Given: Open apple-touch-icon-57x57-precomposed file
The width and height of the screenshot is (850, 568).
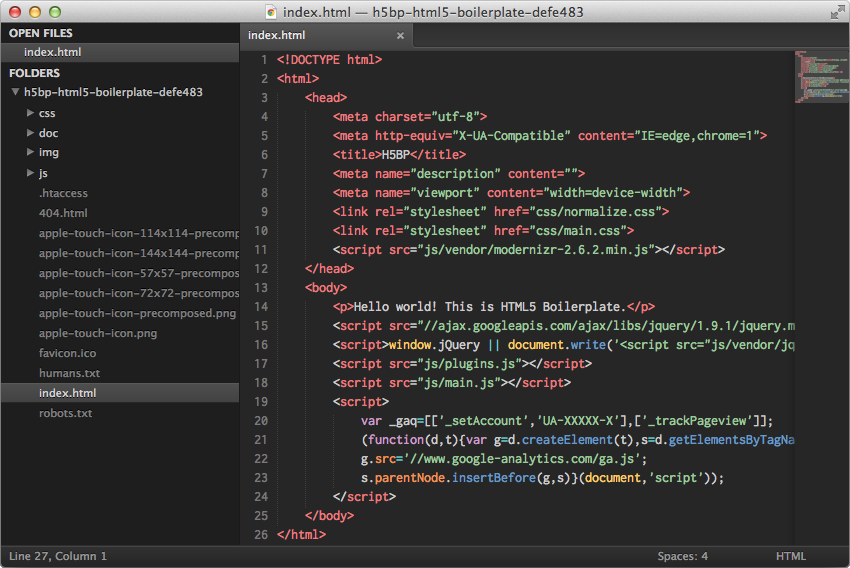Looking at the screenshot, I should click(x=139, y=273).
